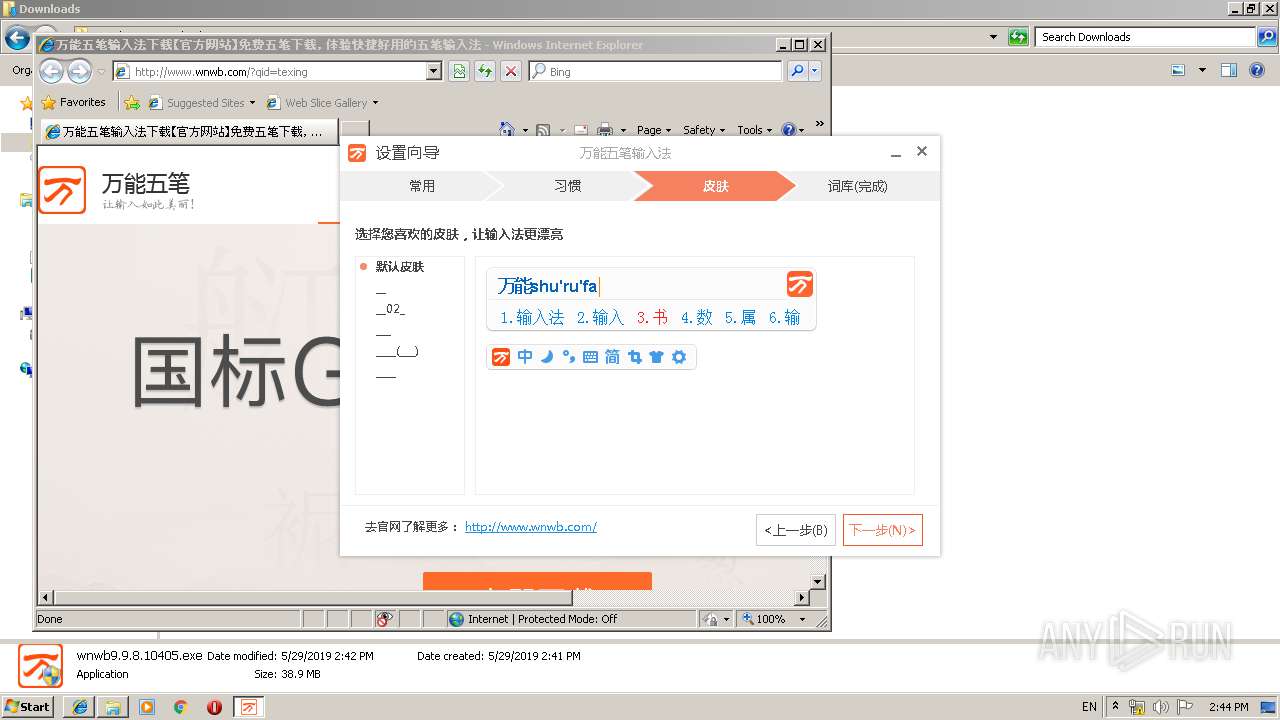
Task: Click candidate 5.属
Action: pyautogui.click(x=740, y=317)
